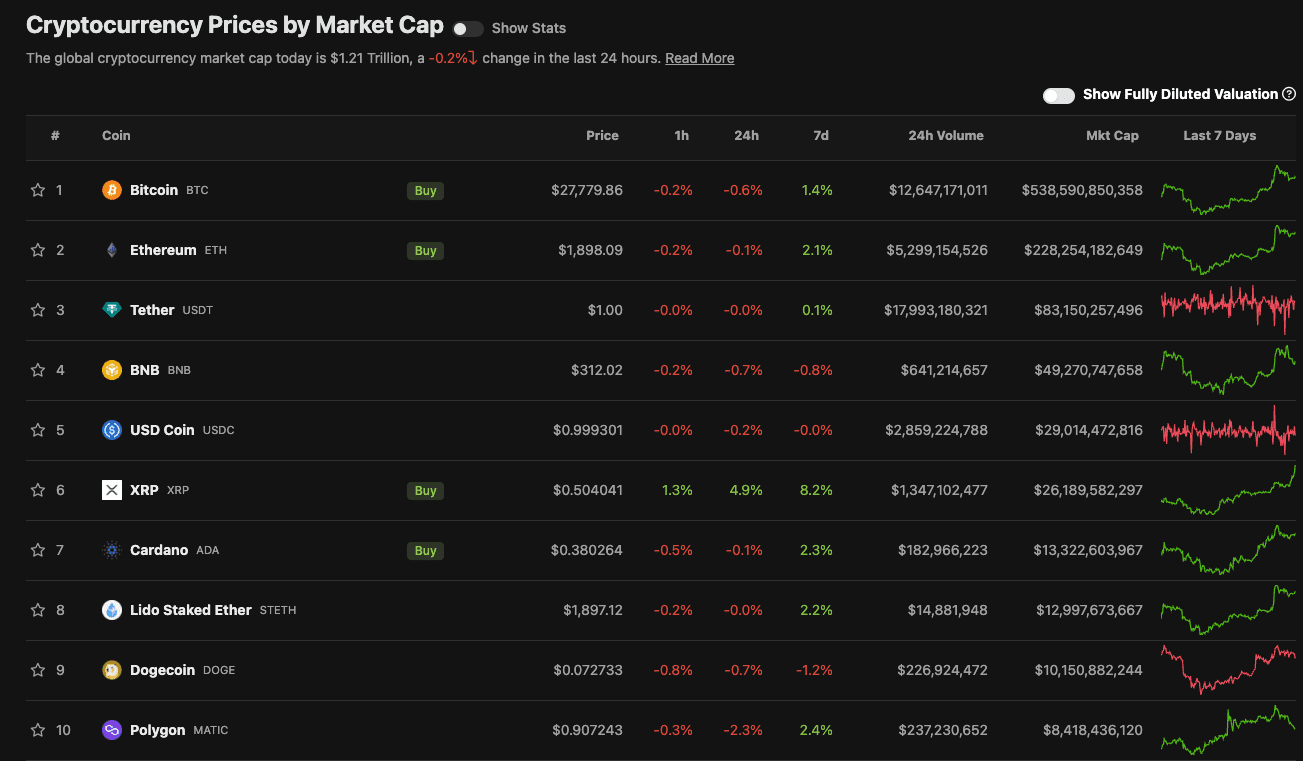
Task: Click the star next to BNB
Action: [38, 370]
